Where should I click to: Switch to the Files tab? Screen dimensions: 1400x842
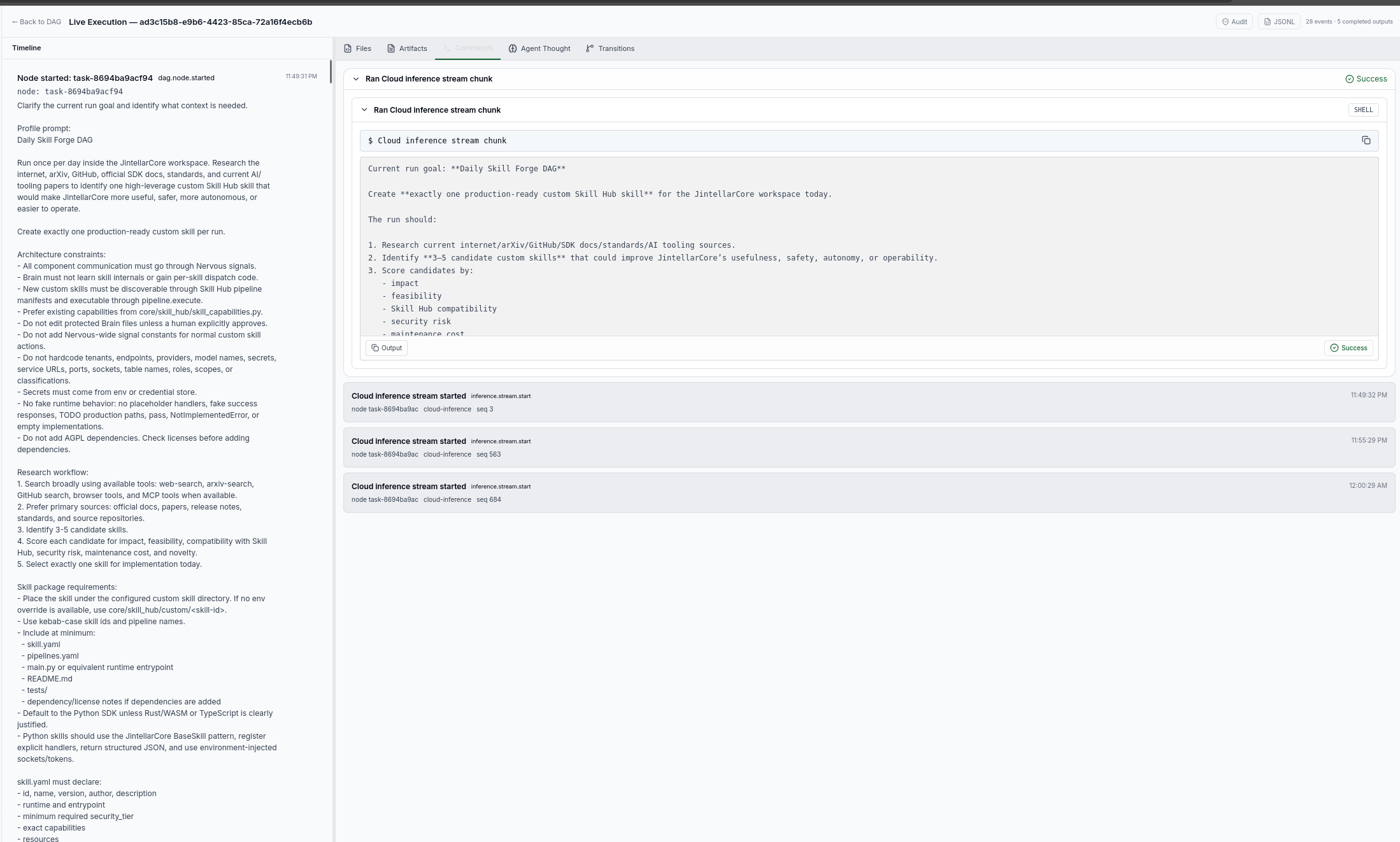pyautogui.click(x=357, y=48)
